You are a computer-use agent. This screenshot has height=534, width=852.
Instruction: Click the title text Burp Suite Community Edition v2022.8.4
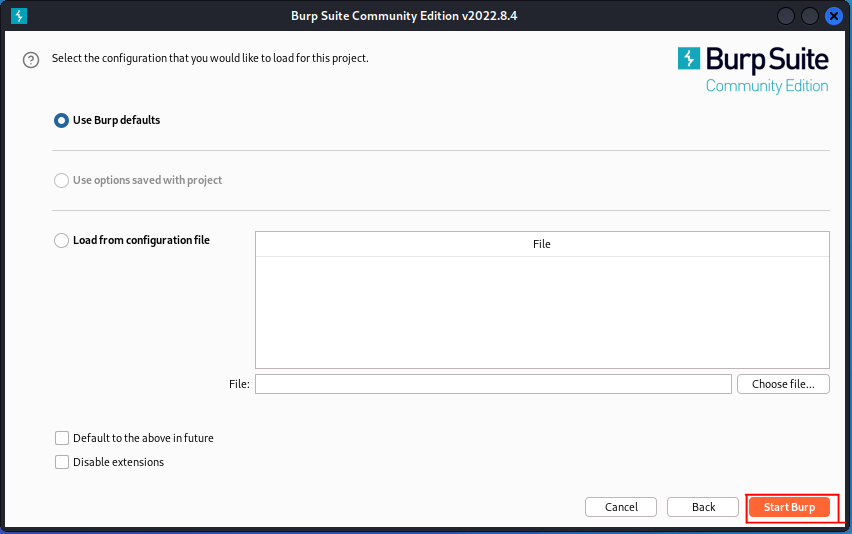tap(404, 16)
